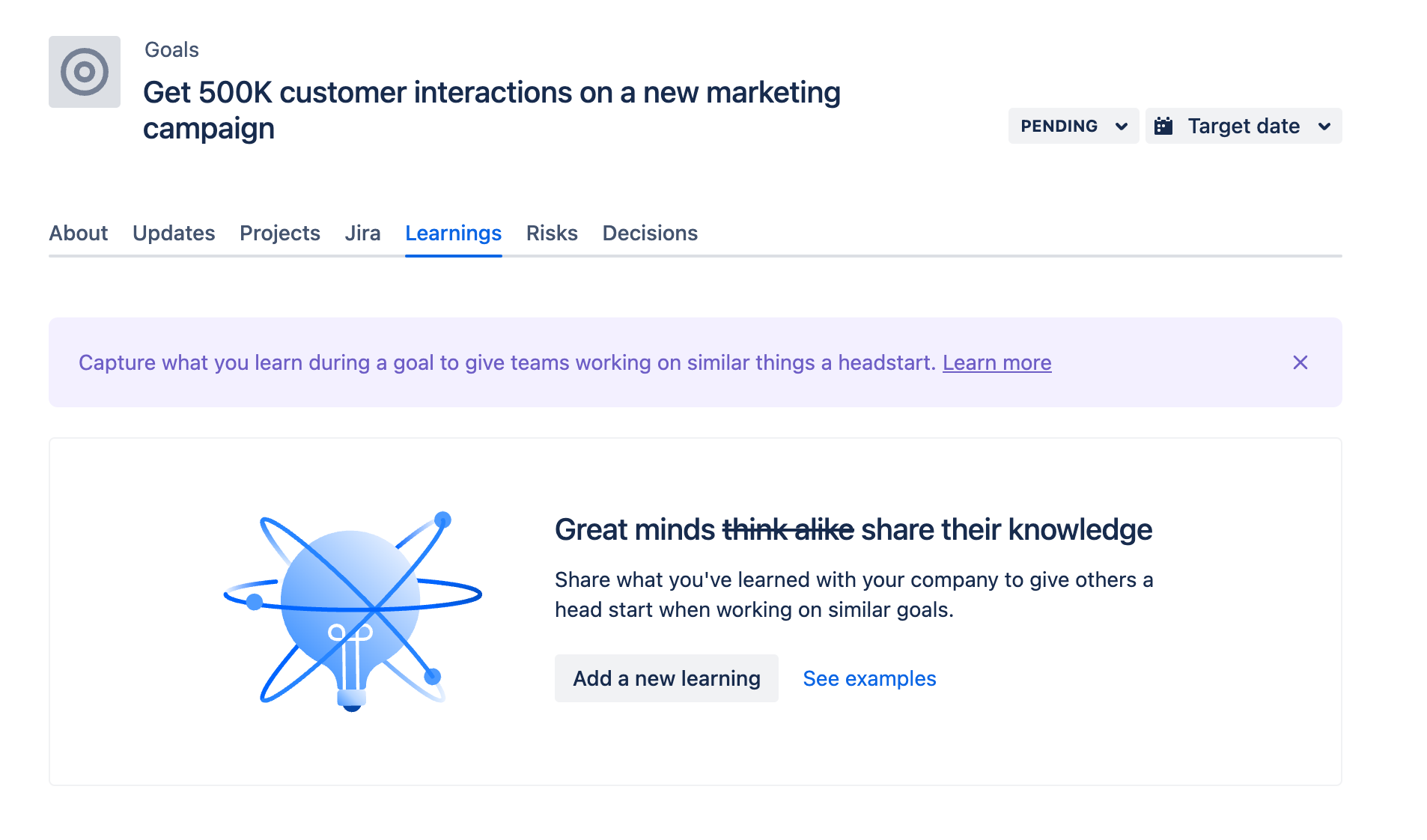The image size is (1427, 840).
Task: Dismiss the learnings info banner
Action: point(1300,362)
